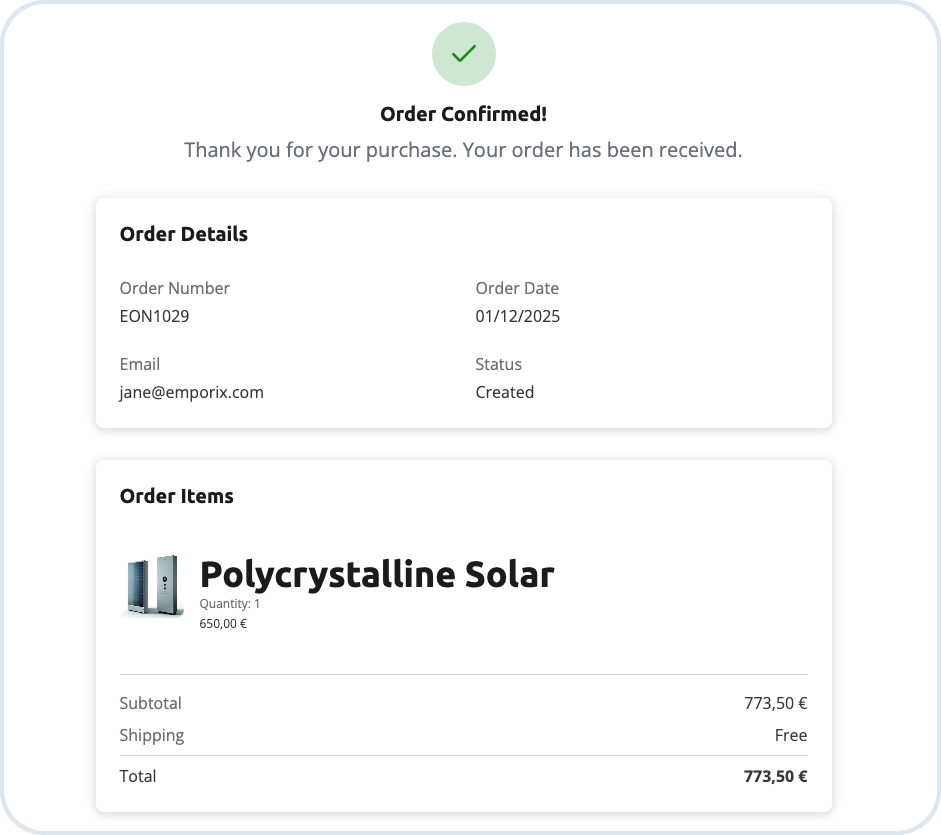This screenshot has height=835, width=941.
Task: Click the jane@emporix.com email address
Action: coord(191,392)
